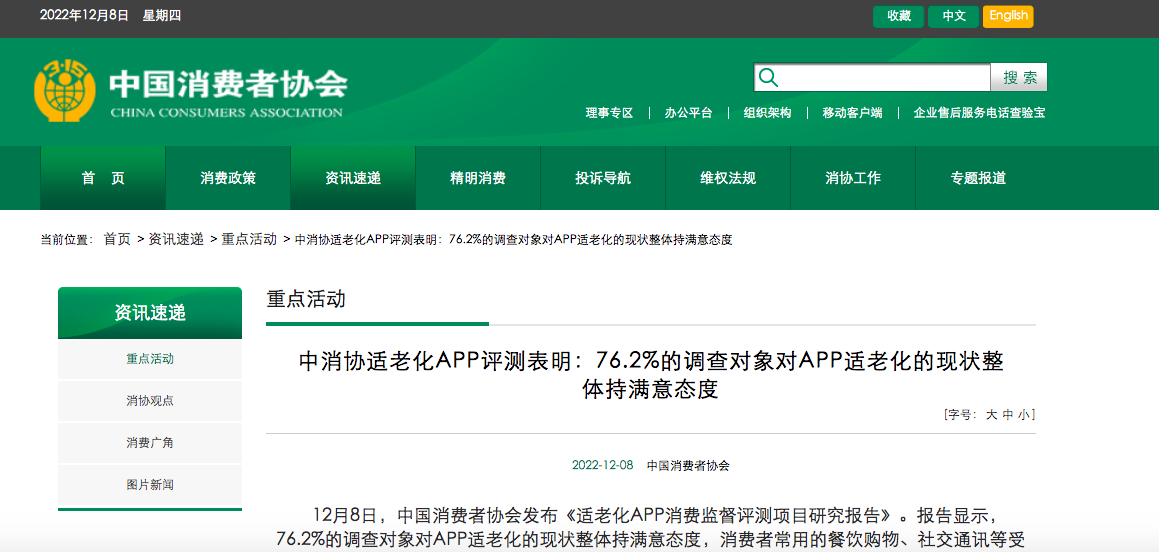
Task: Open the 消协工作 navigation menu
Action: (852, 178)
